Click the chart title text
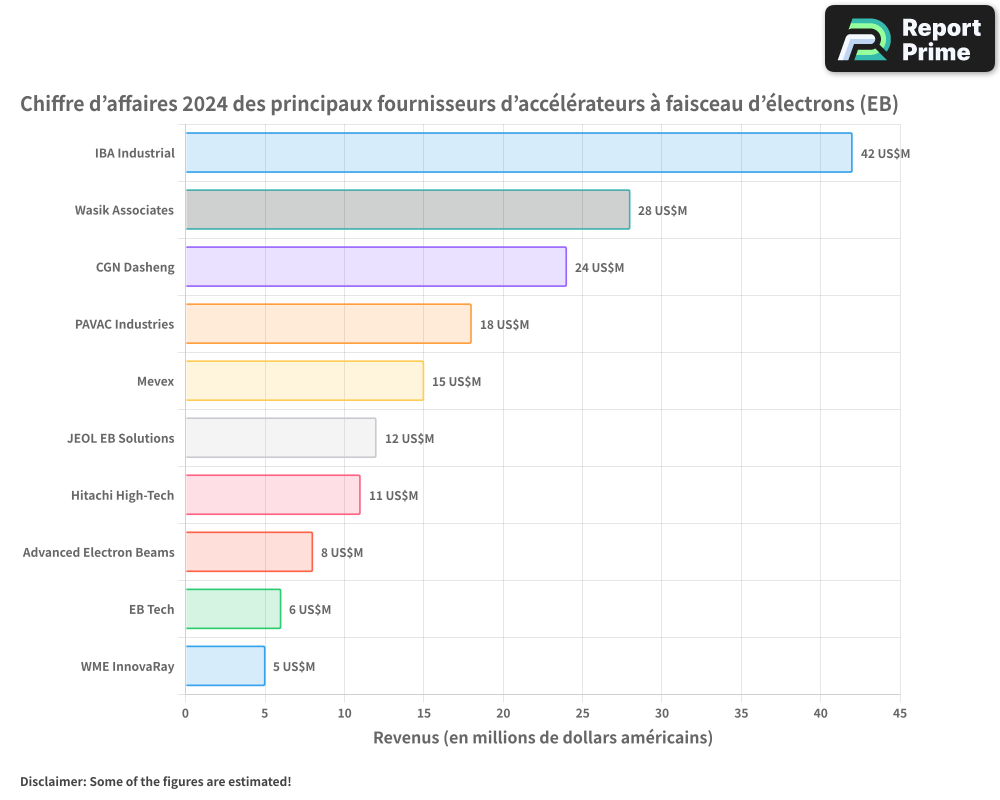The height and width of the screenshot is (800, 1000). tap(459, 104)
